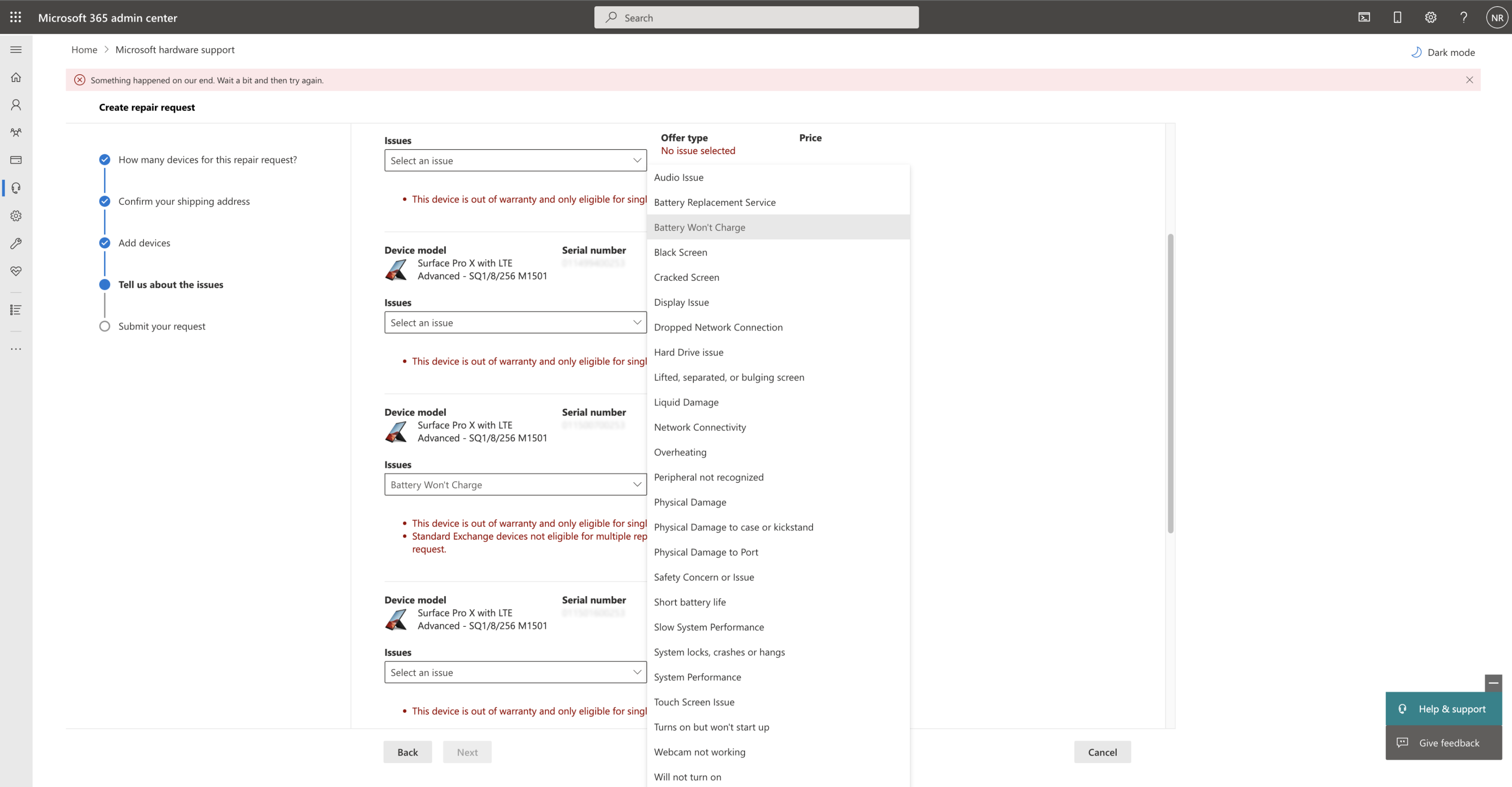
Task: Choose 'Hard Drive issue' option
Action: click(x=778, y=352)
